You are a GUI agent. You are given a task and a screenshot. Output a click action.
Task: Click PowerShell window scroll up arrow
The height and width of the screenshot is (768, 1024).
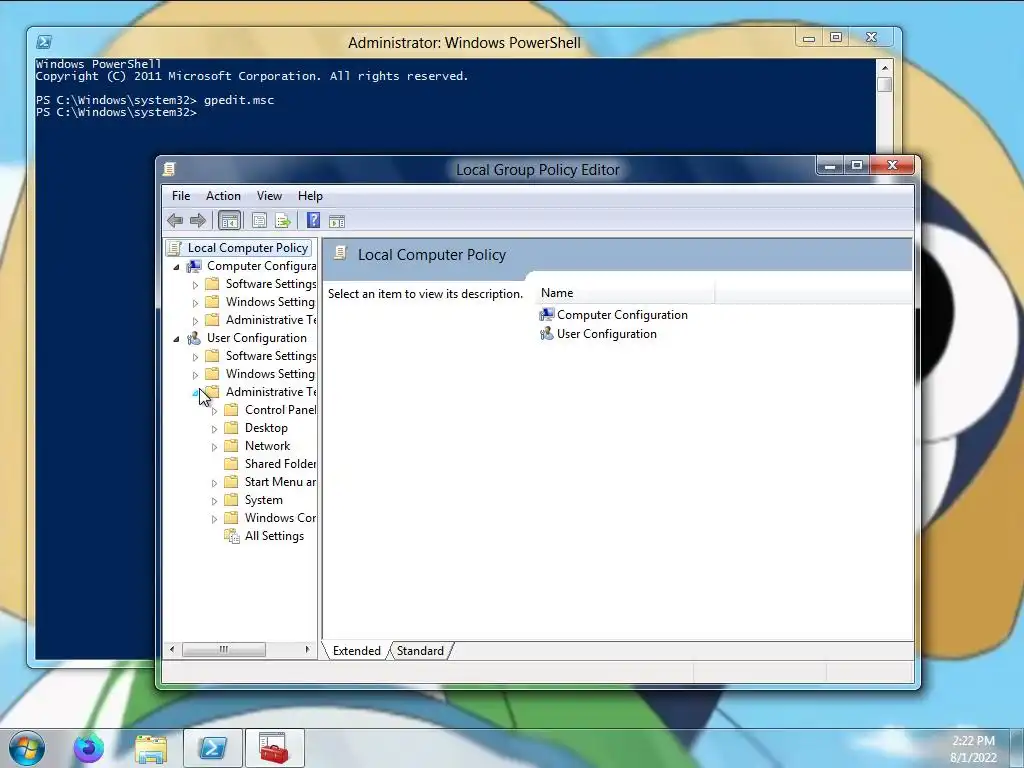(x=885, y=67)
